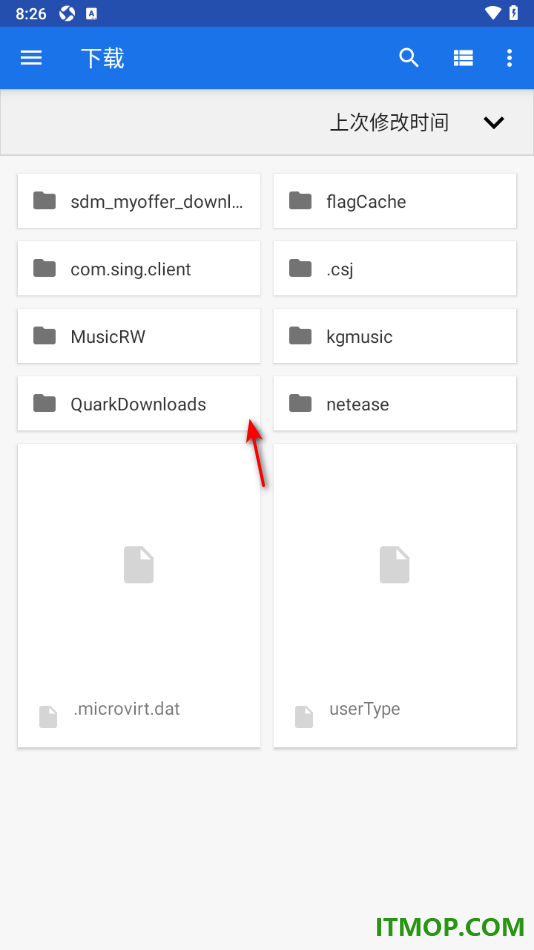Tap the small file icon beside .microvirt.dat

point(48,717)
